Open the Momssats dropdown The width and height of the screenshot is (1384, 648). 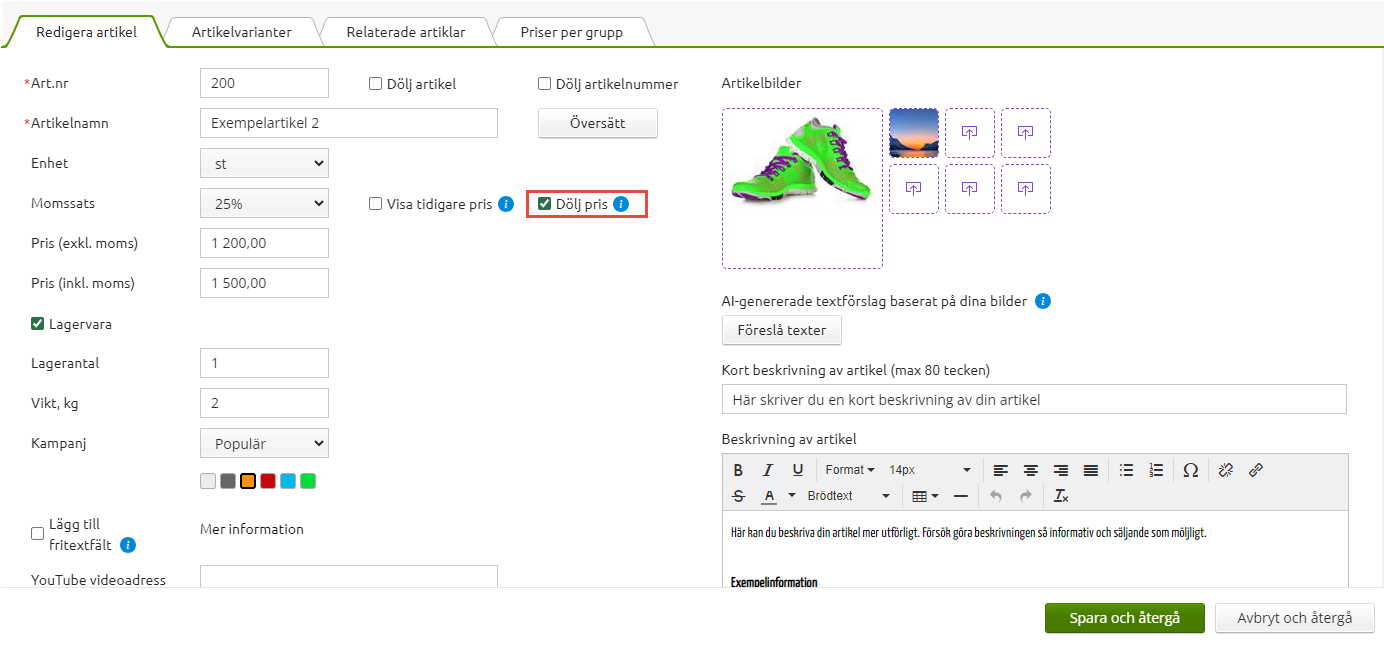(x=264, y=203)
